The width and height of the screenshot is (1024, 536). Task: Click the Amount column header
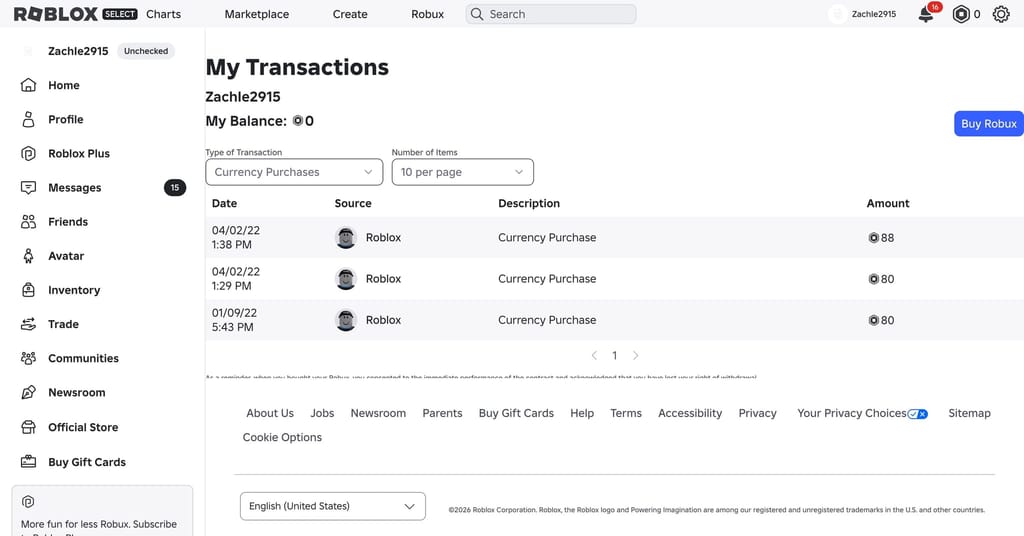point(888,203)
